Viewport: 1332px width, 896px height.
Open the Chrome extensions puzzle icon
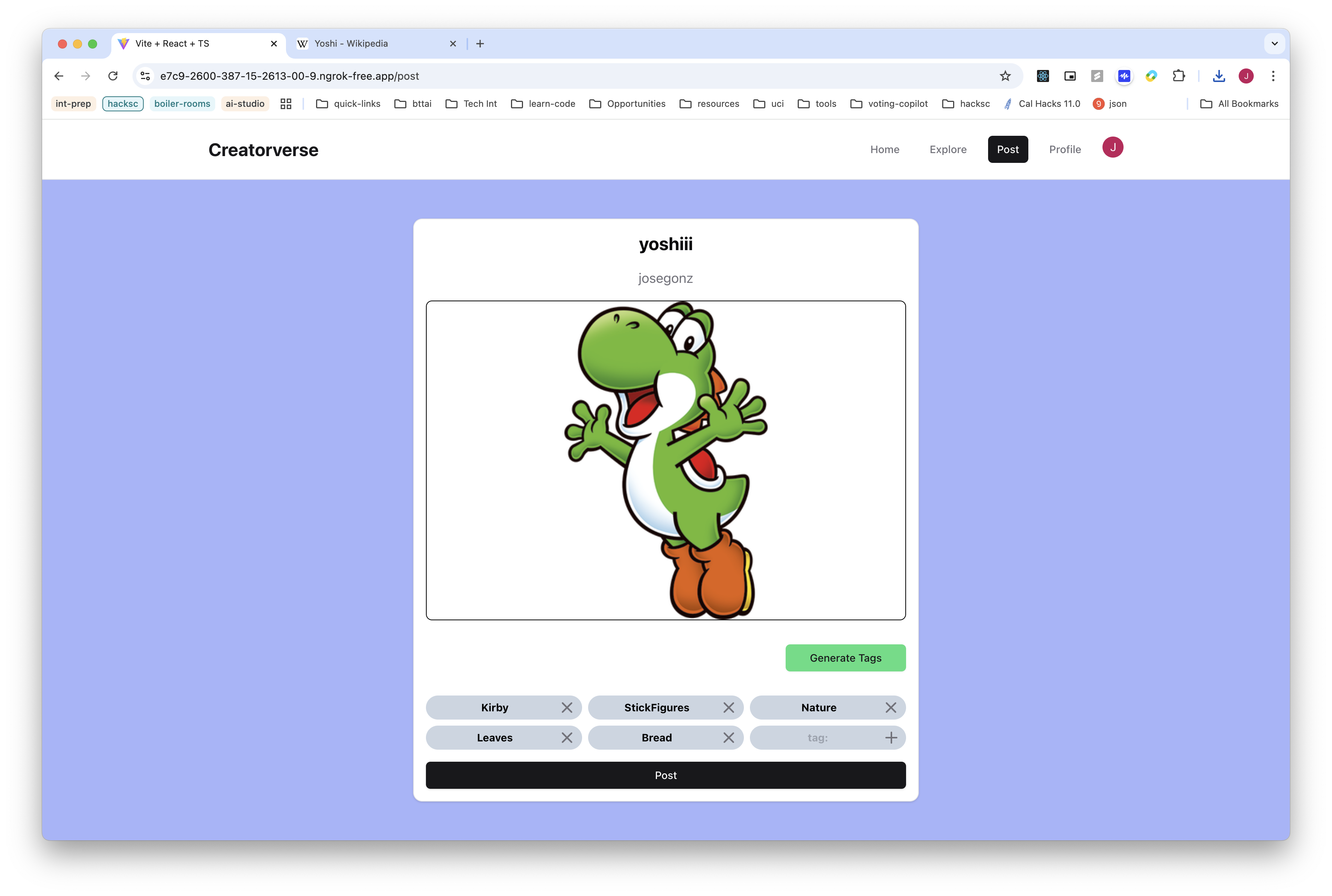(x=1178, y=76)
